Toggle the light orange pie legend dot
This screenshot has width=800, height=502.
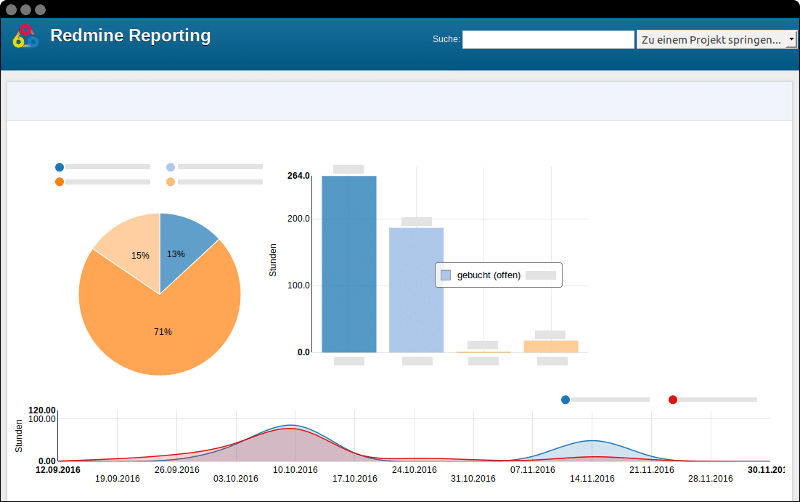(170, 182)
